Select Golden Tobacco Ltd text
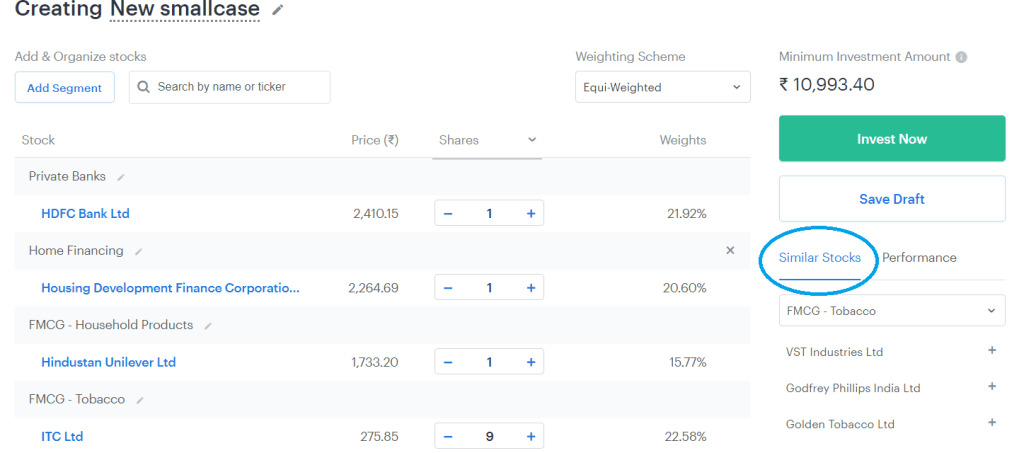 (840, 424)
